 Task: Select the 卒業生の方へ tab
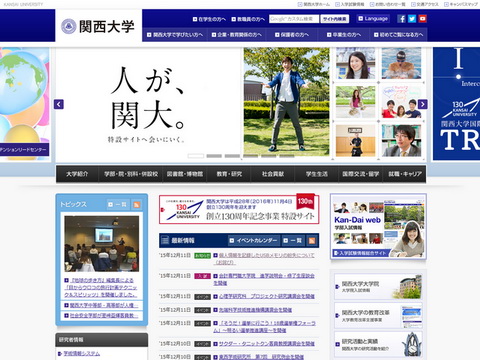point(343,35)
